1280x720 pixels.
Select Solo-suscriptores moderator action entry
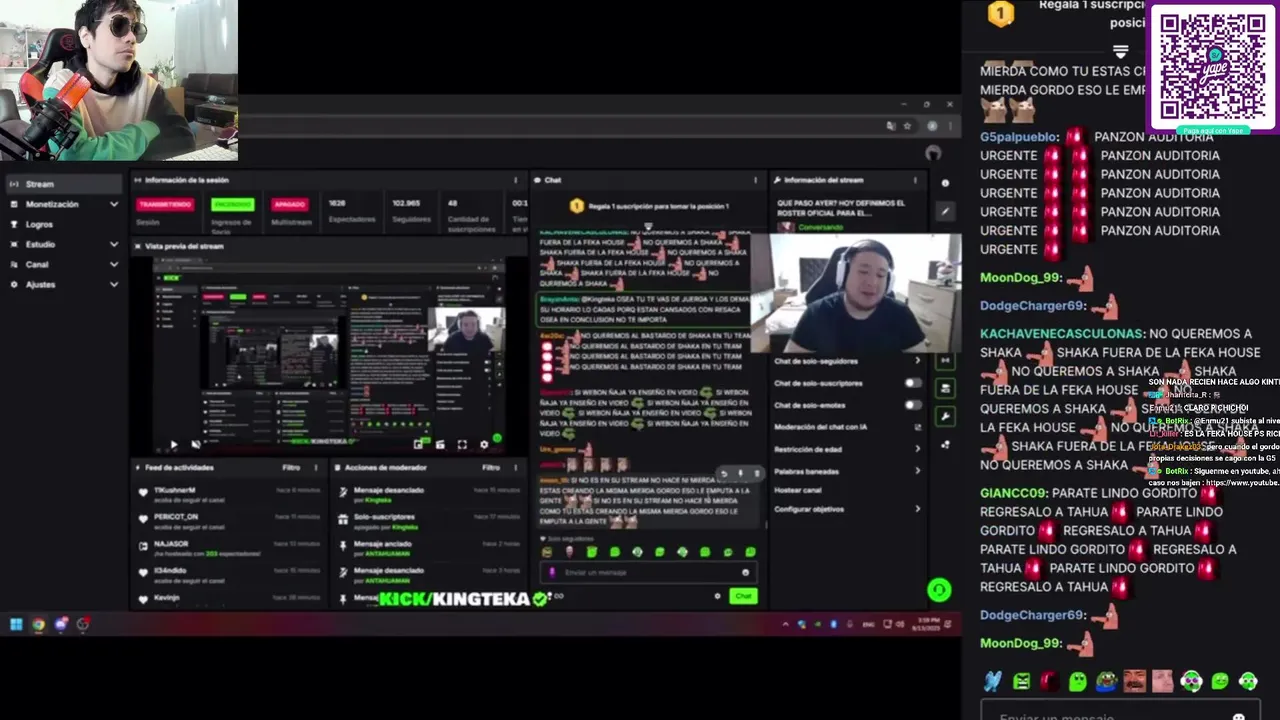[430, 520]
